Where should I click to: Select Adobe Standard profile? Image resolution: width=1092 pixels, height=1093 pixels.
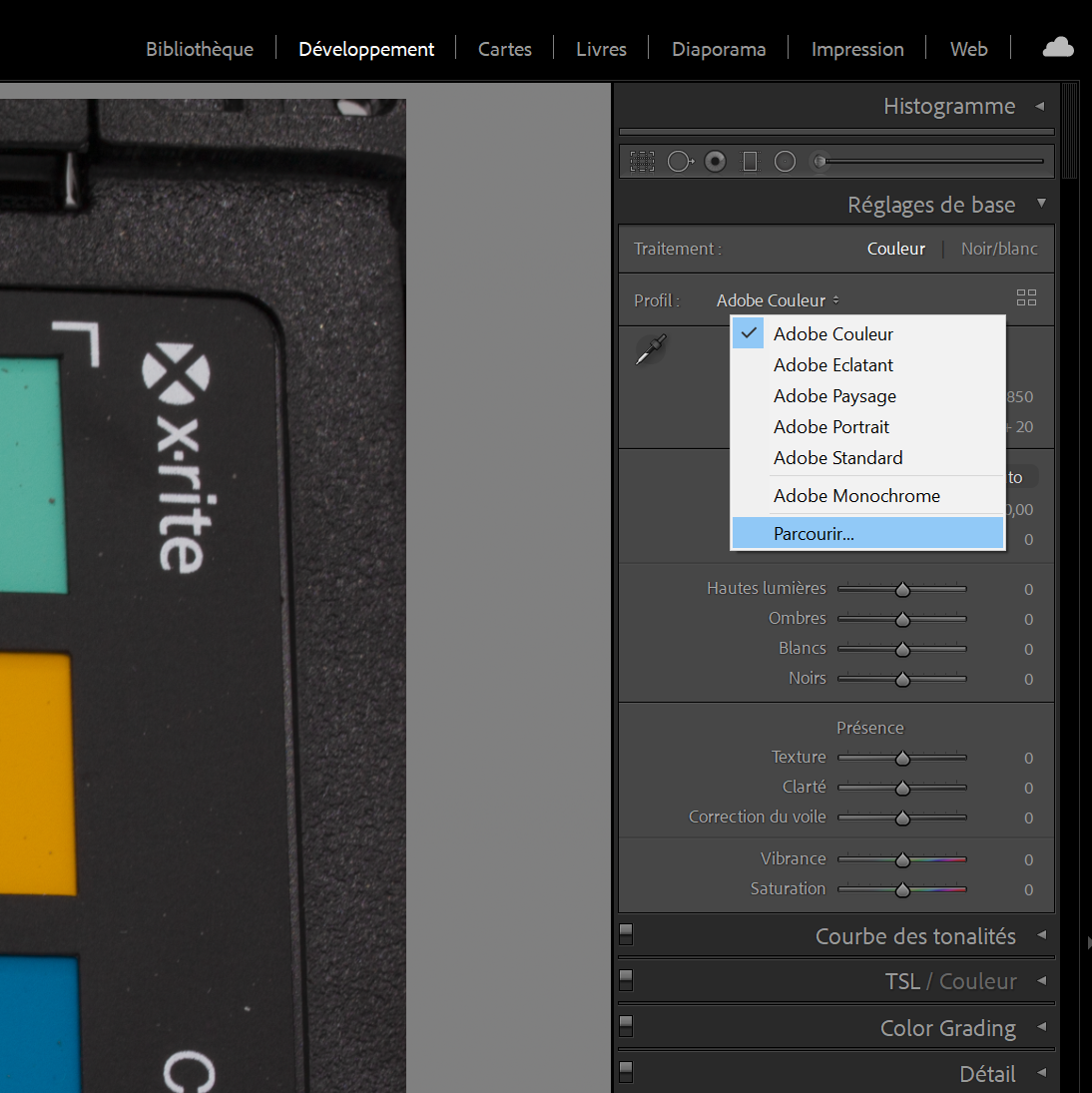[867, 458]
